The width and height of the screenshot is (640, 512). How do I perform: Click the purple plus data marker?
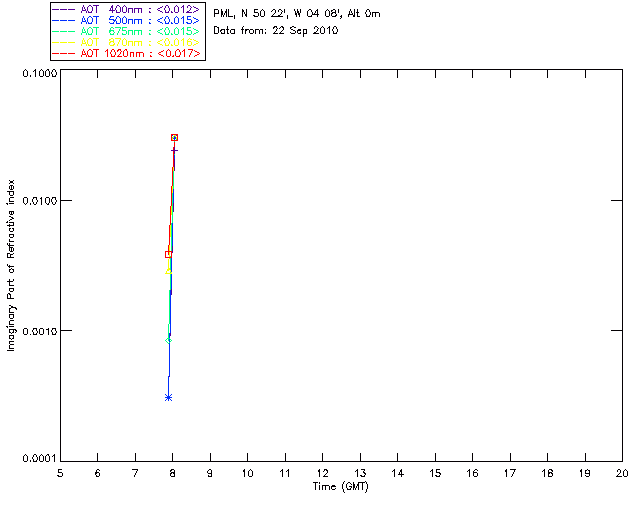click(174, 151)
